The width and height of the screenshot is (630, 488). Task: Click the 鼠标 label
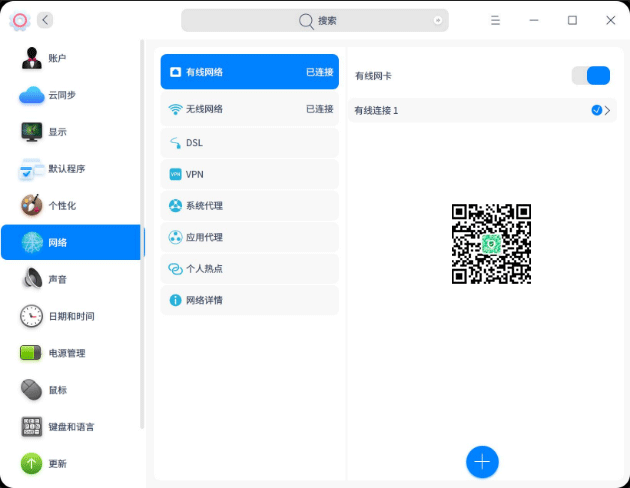coord(57,390)
